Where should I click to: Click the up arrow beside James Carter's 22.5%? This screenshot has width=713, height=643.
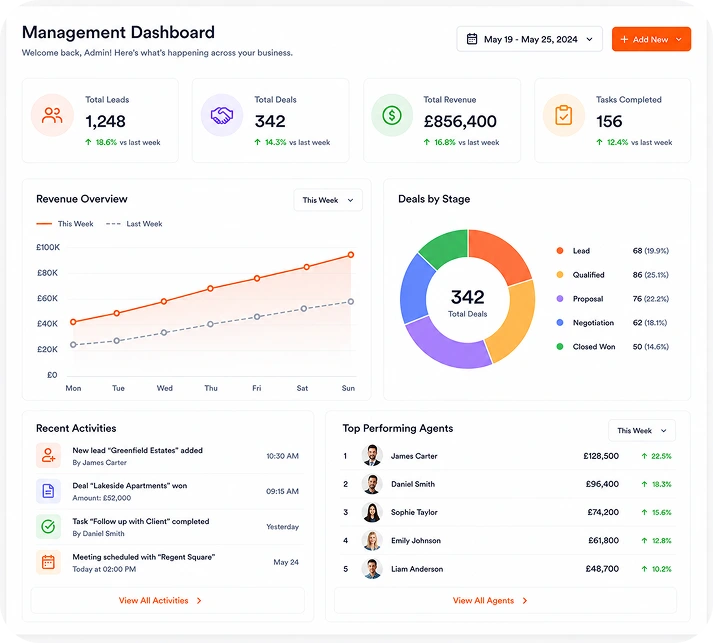644,456
